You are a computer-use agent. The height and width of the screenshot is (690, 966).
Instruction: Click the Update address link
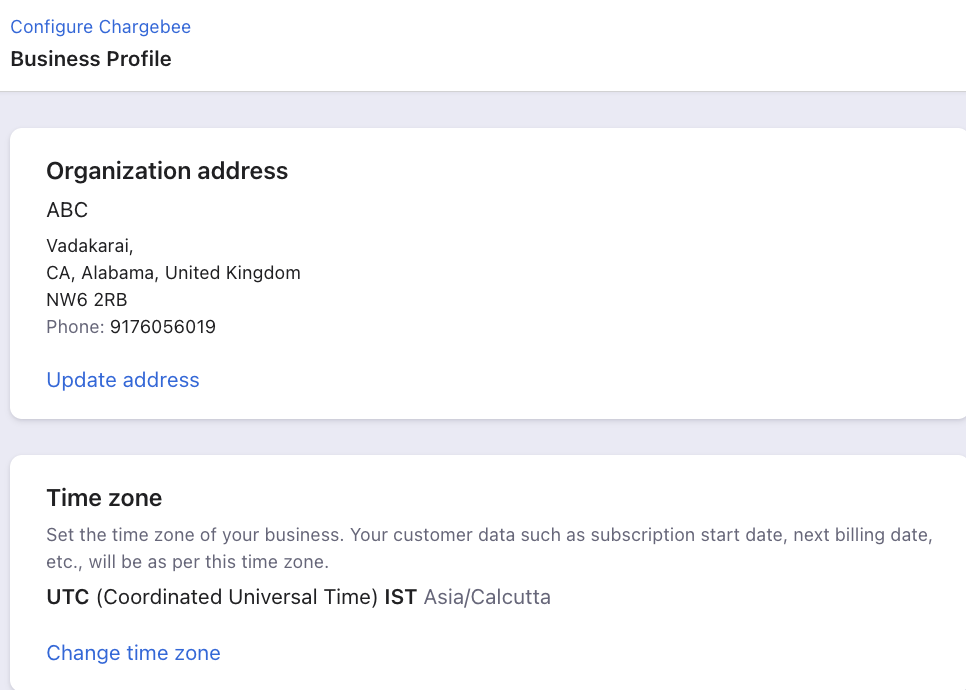123,380
